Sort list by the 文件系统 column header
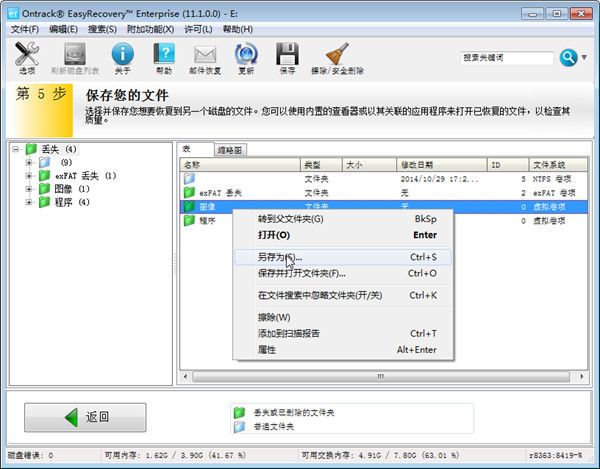The image size is (600, 469). 558,165
